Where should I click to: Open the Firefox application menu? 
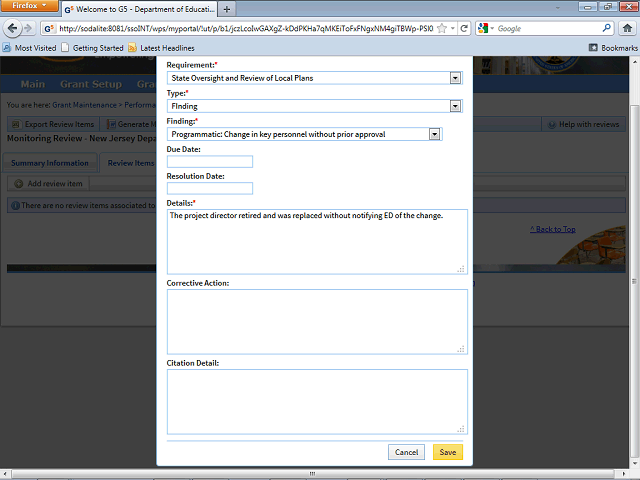click(x=29, y=6)
